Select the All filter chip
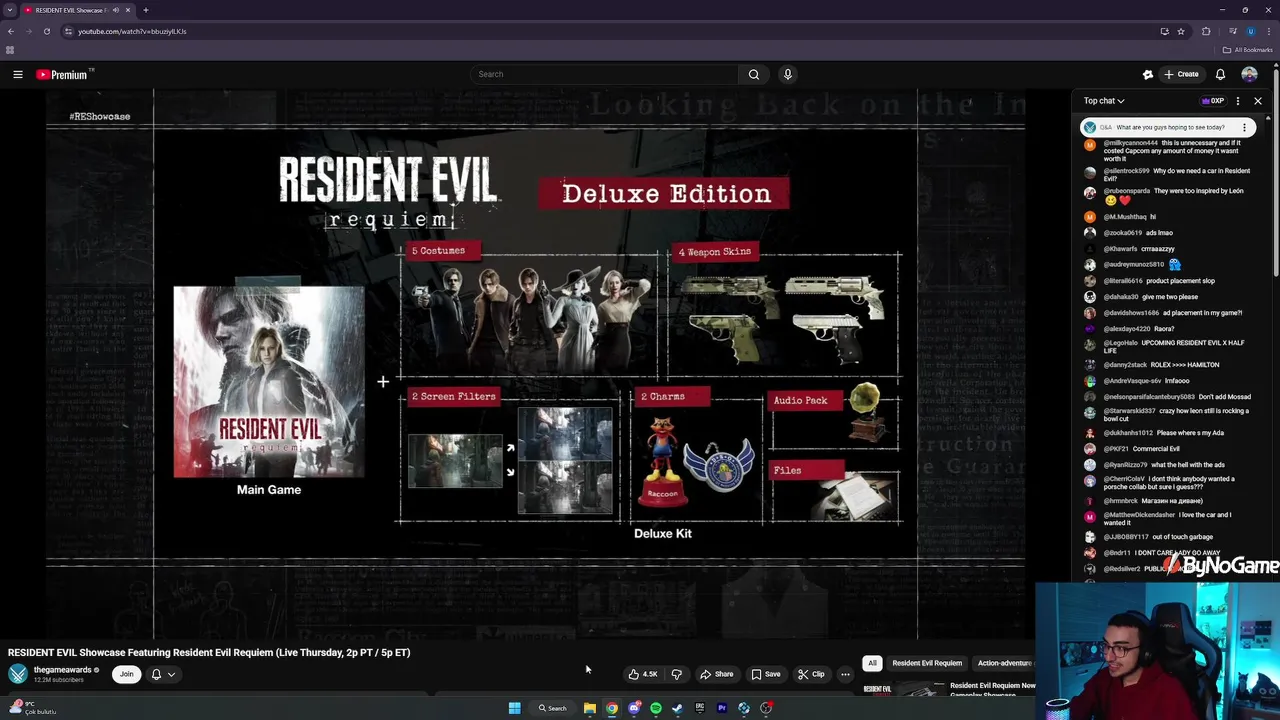Screen dimensions: 1280x720 tap(872, 663)
